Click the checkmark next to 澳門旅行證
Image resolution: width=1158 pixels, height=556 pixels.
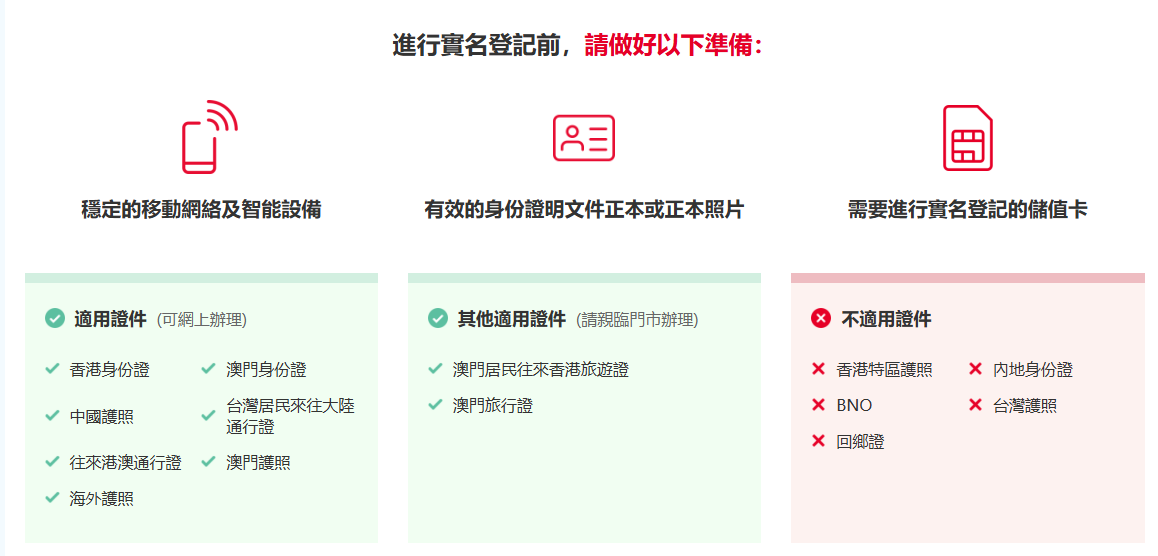[x=435, y=405]
